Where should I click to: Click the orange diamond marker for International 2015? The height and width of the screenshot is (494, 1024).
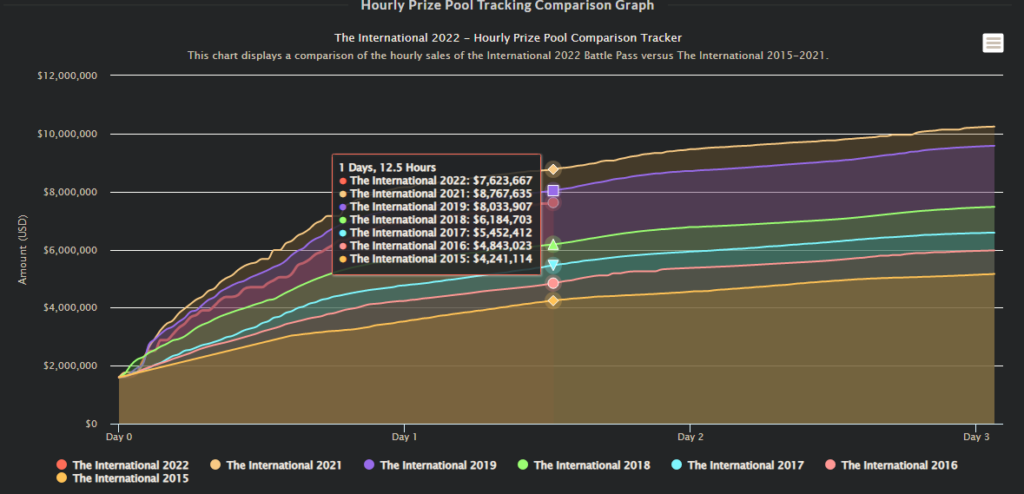(x=553, y=301)
